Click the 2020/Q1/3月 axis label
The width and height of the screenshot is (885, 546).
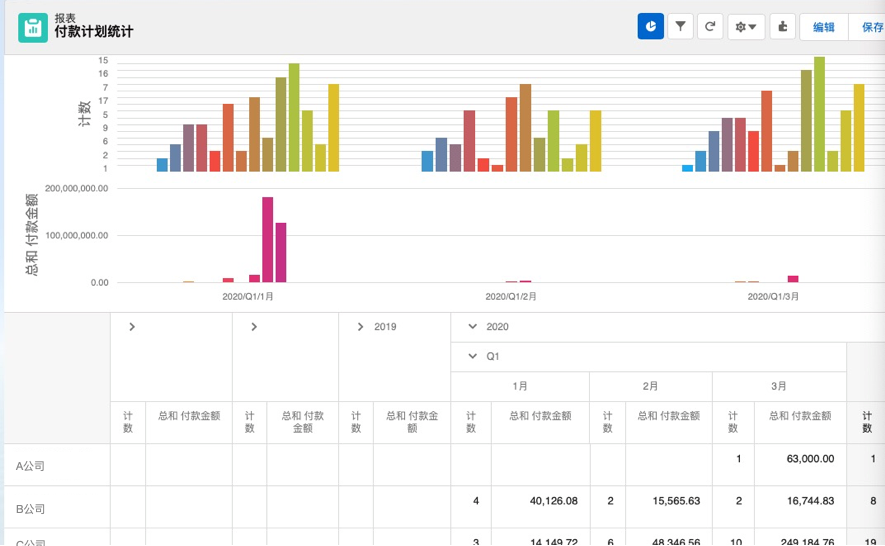773,296
